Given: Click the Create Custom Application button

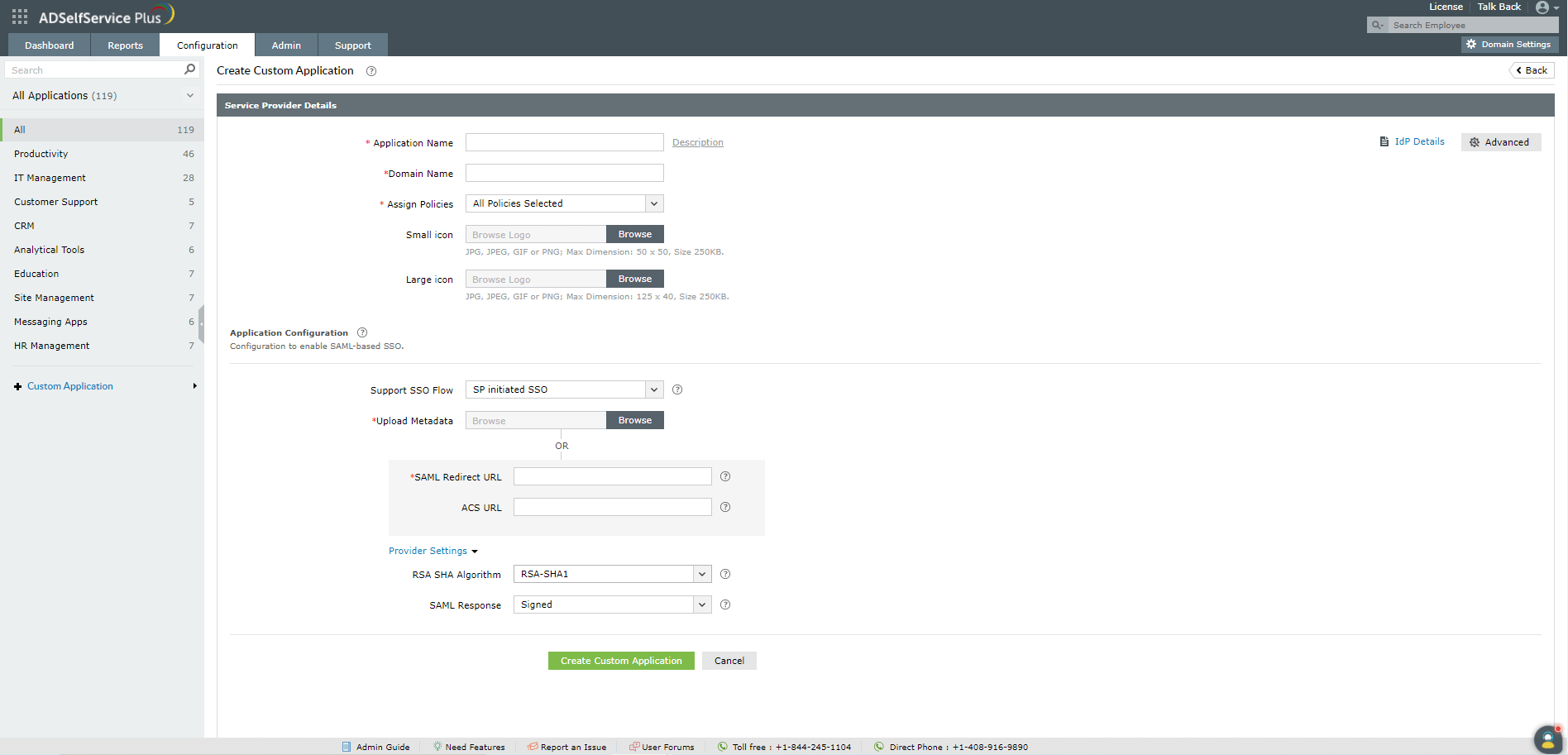Looking at the screenshot, I should [621, 660].
